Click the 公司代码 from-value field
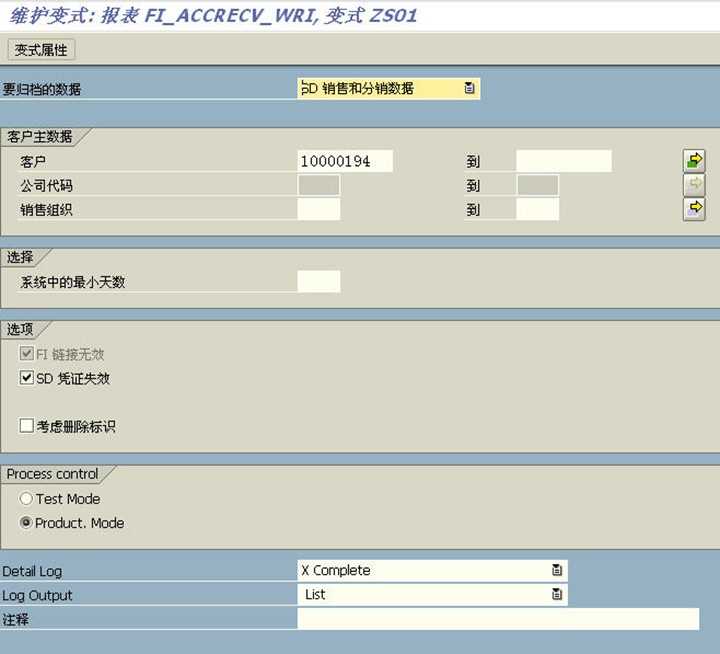 pyautogui.click(x=319, y=186)
